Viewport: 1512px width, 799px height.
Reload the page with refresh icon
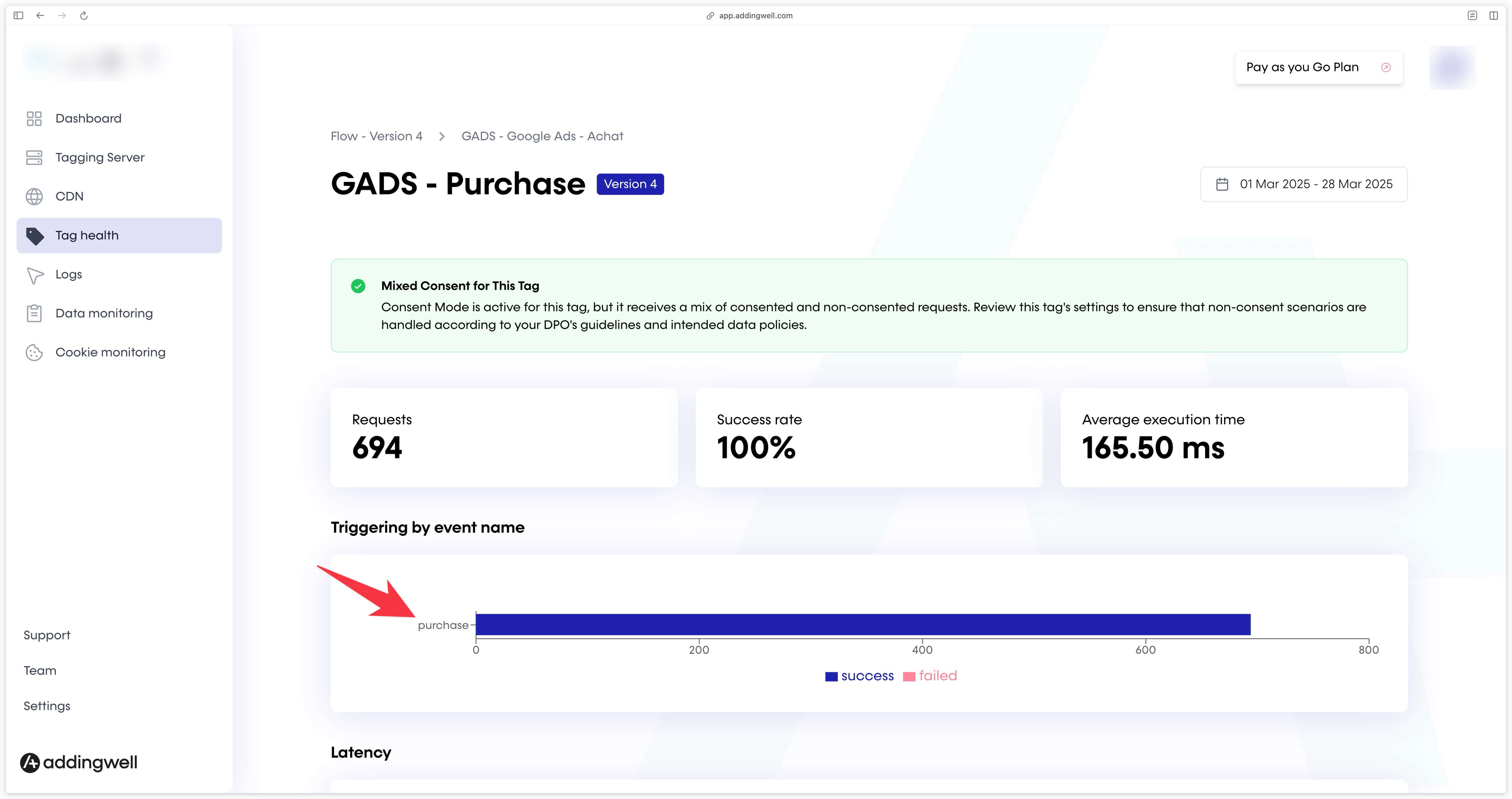(x=84, y=15)
